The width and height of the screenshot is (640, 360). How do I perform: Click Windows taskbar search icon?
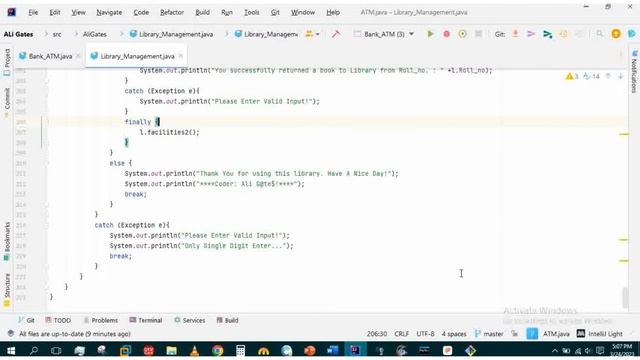[x=34, y=350]
